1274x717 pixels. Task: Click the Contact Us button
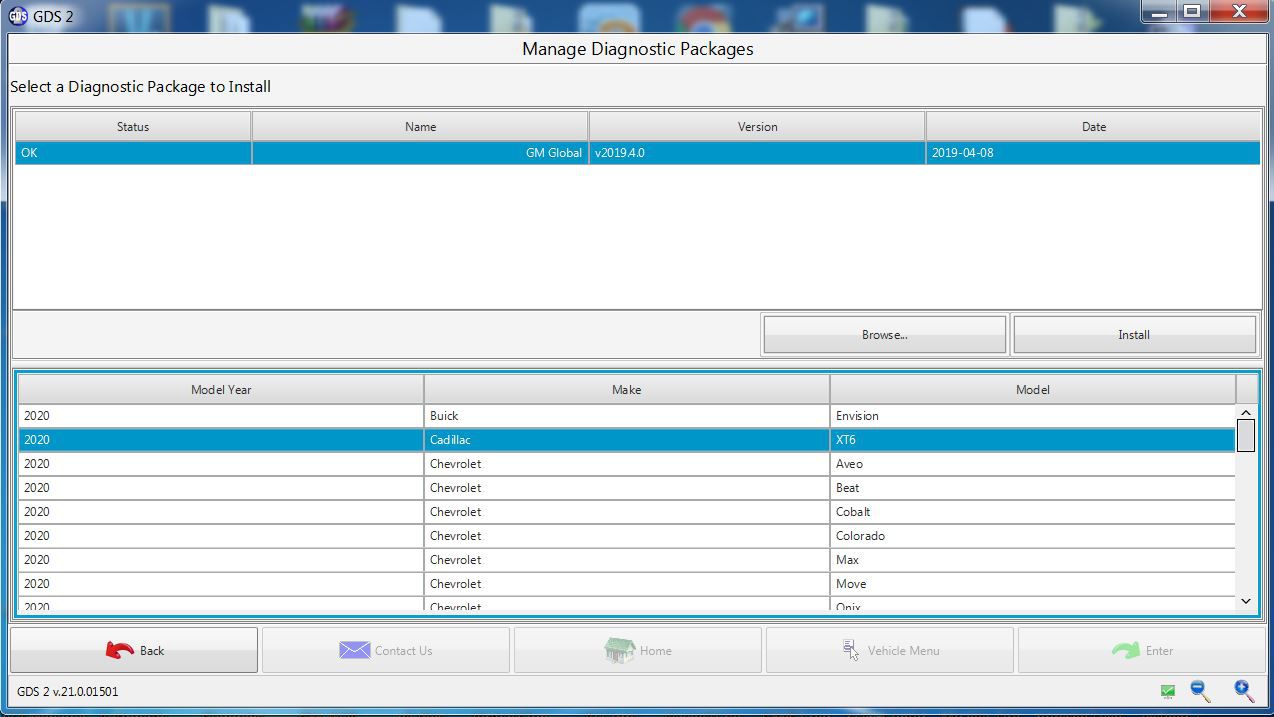[386, 650]
